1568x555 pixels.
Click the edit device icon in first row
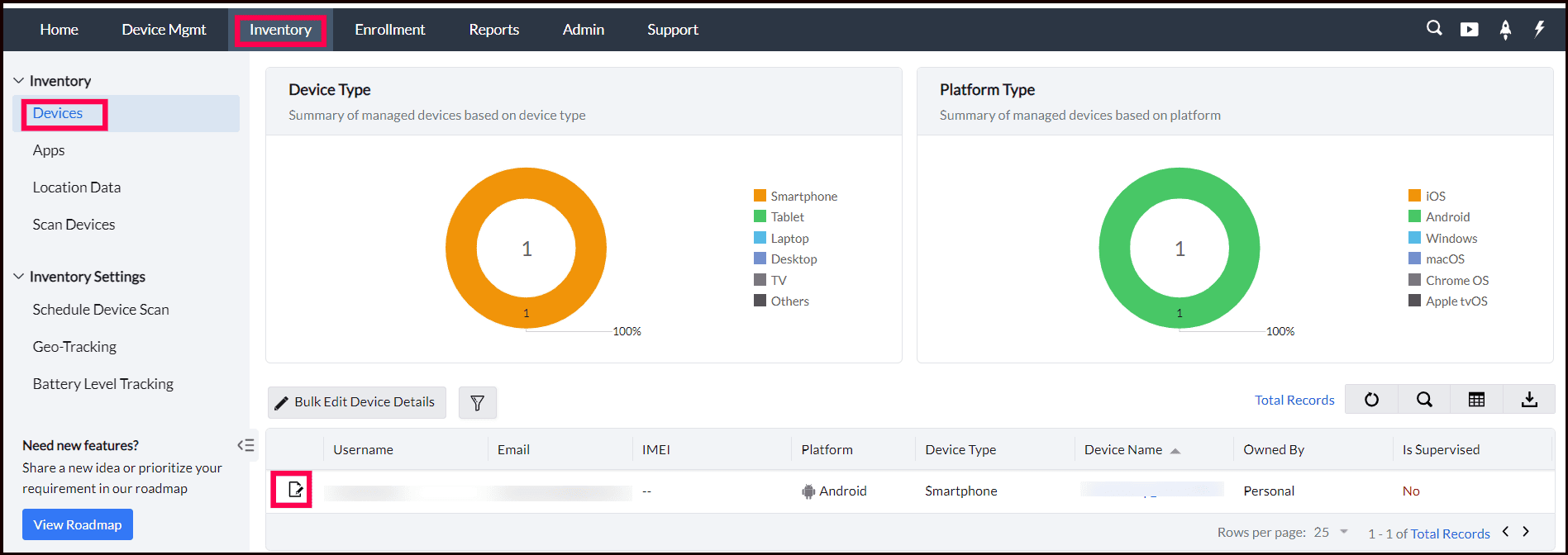(x=295, y=491)
